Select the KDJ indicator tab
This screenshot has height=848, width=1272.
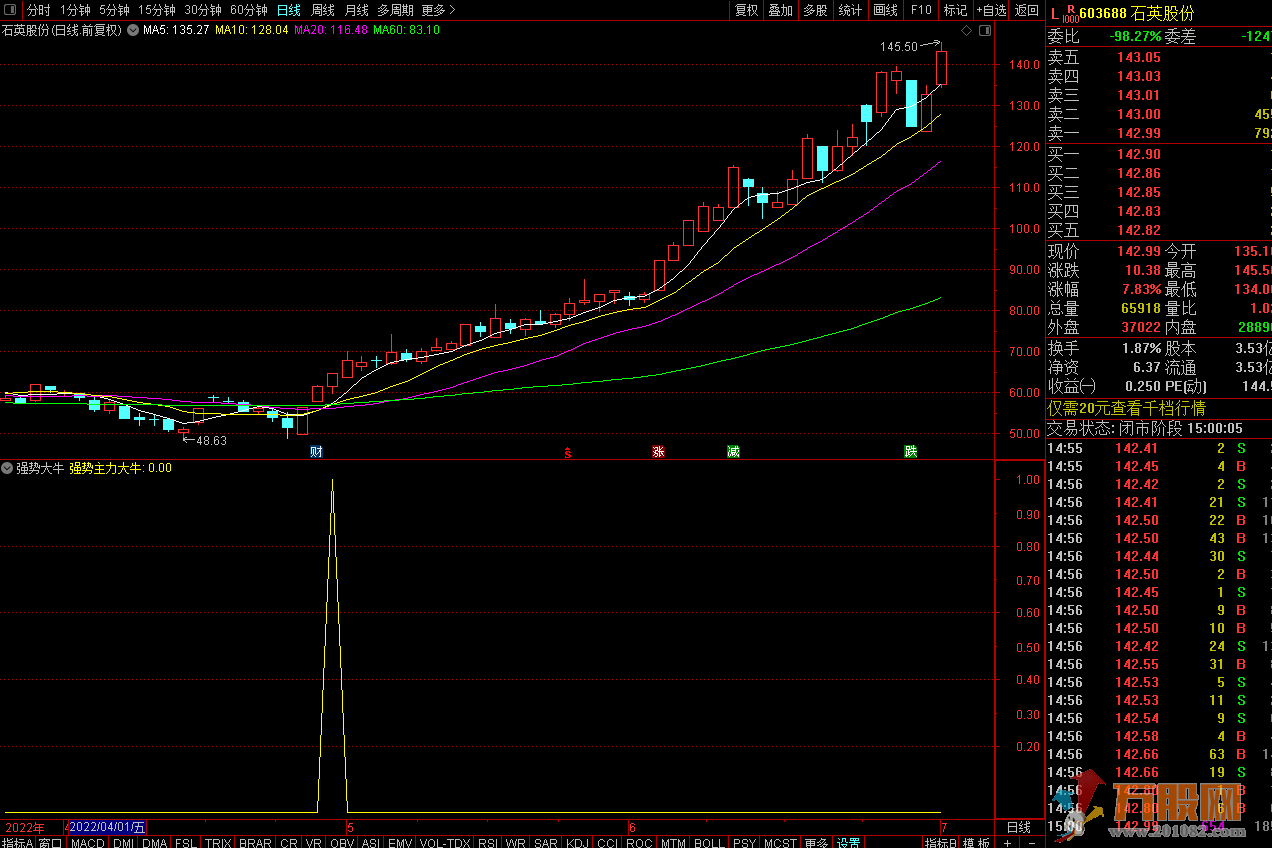pyautogui.click(x=580, y=843)
